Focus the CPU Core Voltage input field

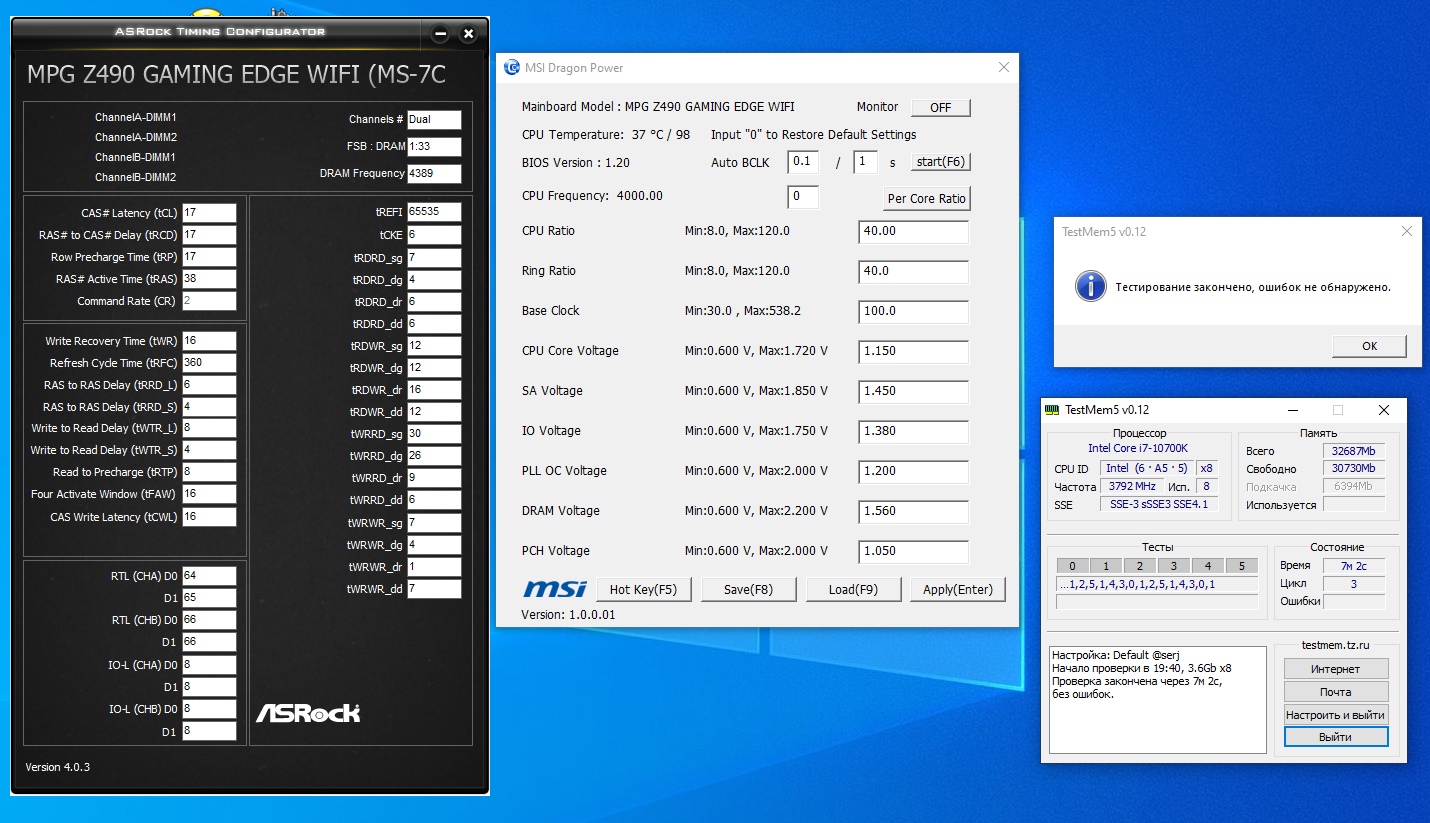[x=913, y=352]
